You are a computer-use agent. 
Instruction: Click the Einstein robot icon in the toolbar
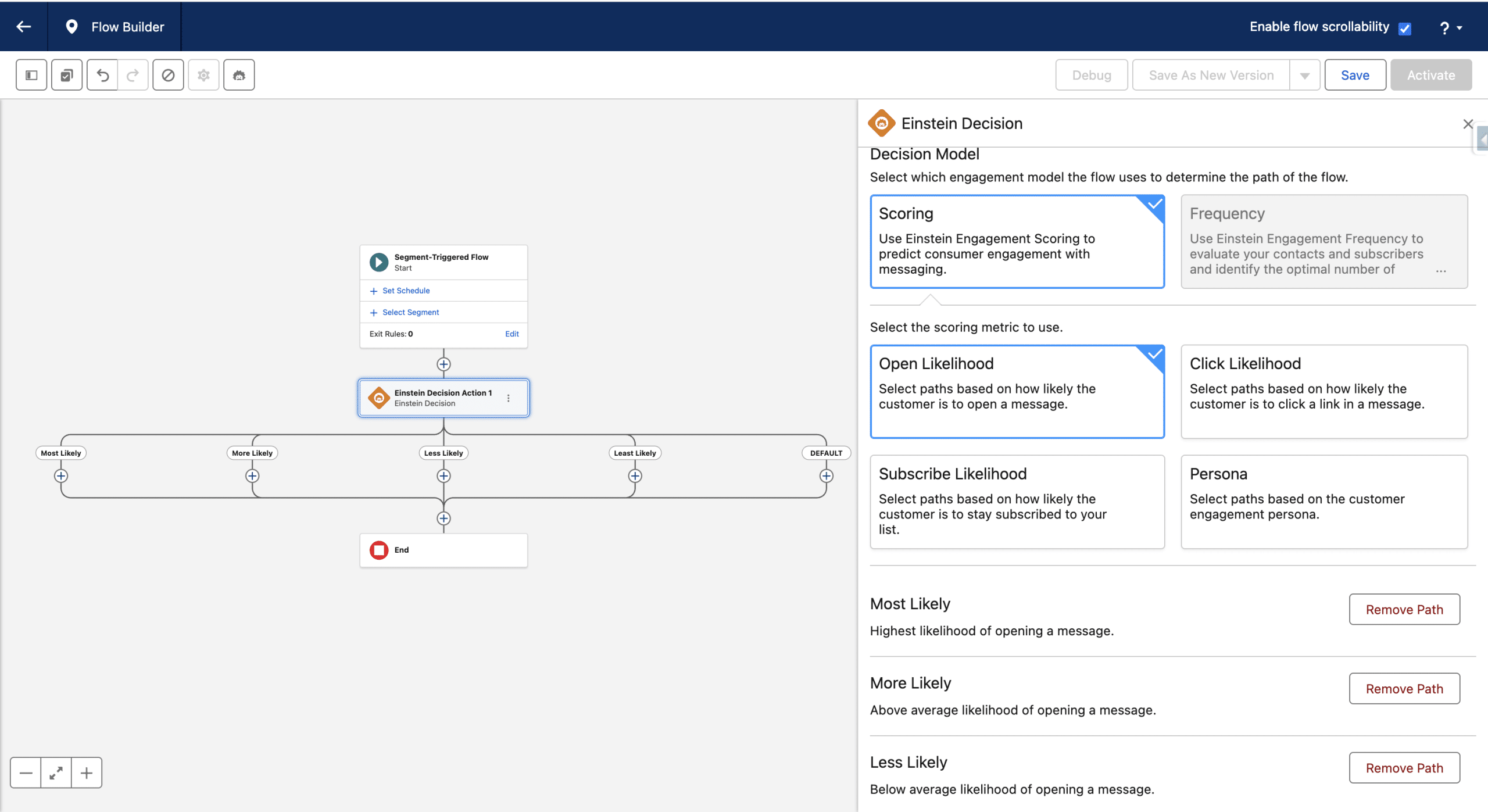239,75
